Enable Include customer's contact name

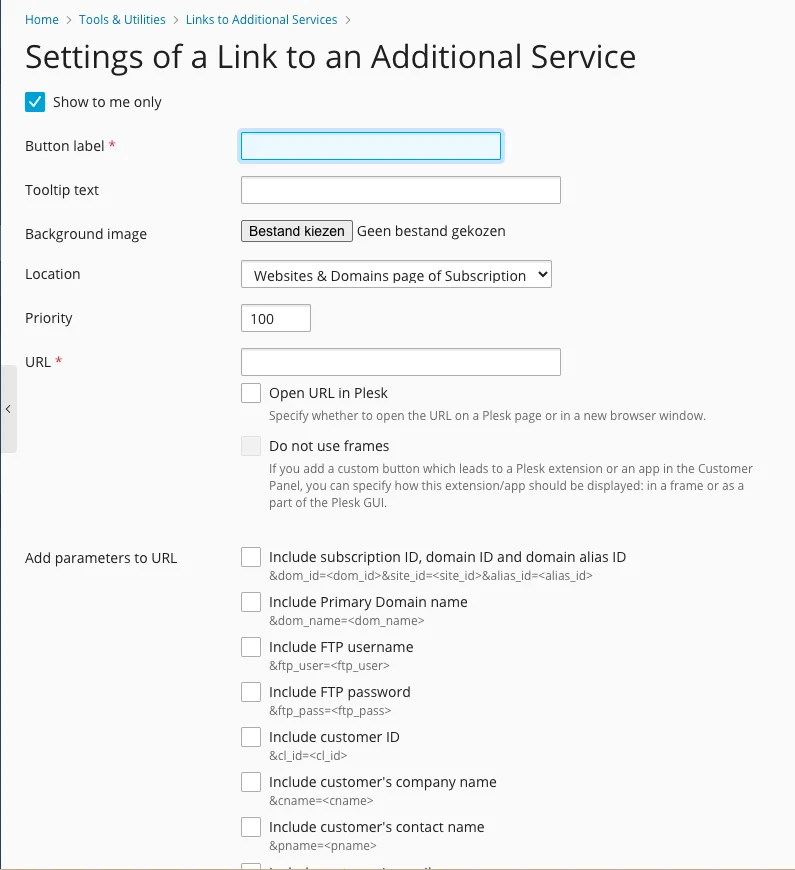[250, 827]
